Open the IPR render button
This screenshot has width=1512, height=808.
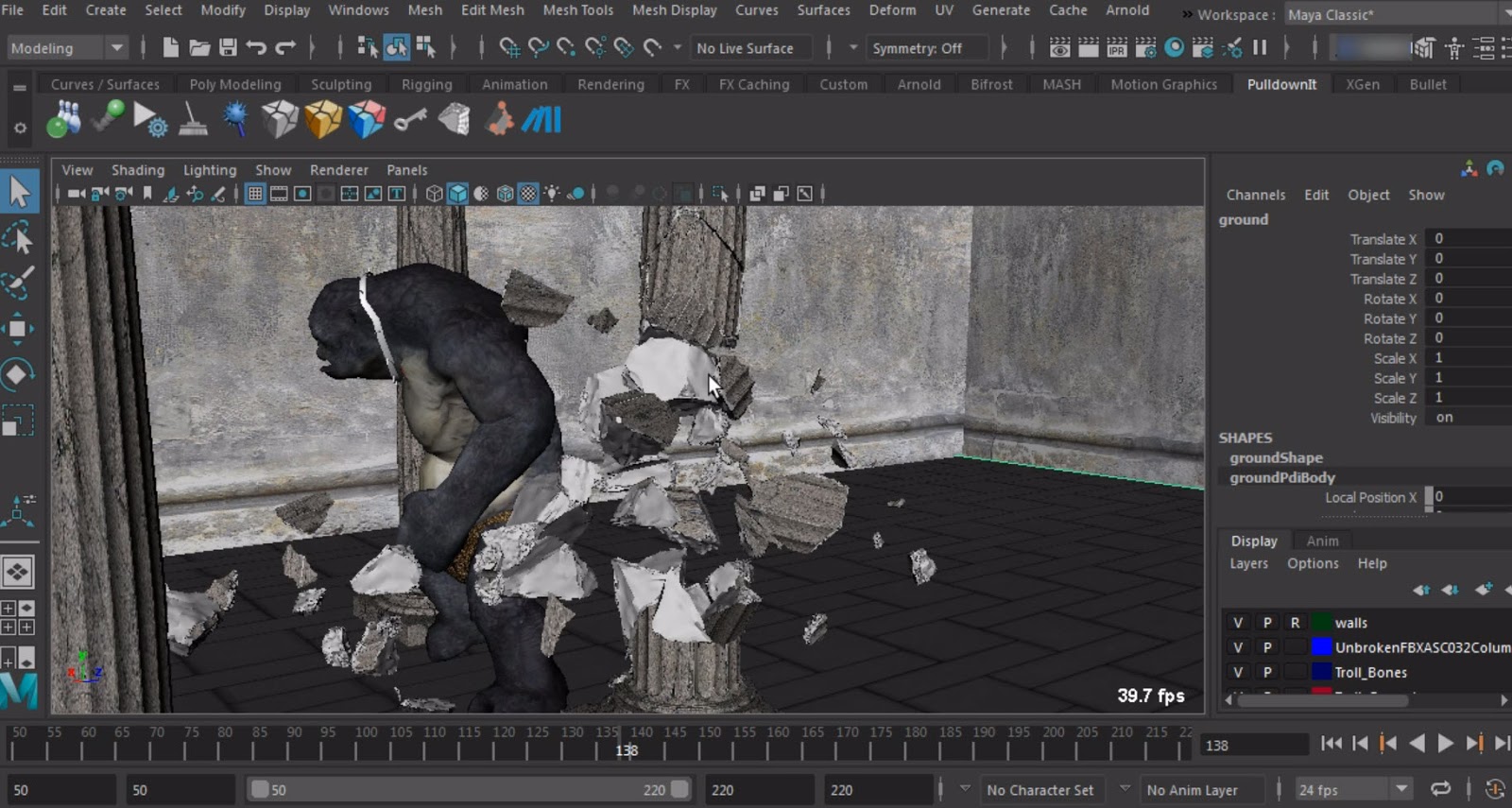tap(1117, 48)
